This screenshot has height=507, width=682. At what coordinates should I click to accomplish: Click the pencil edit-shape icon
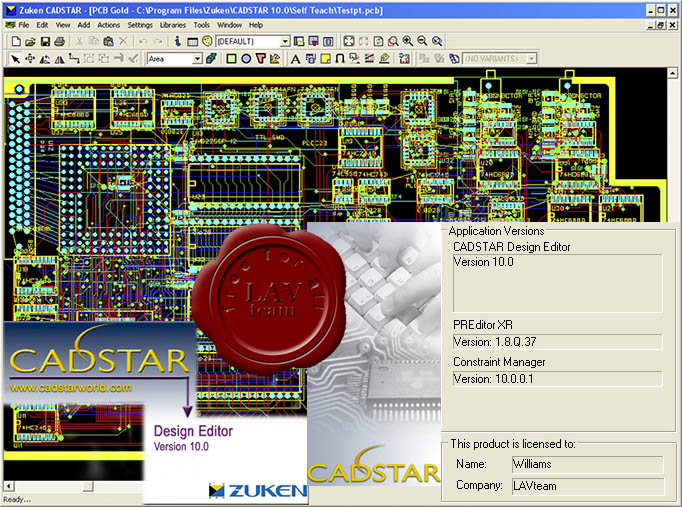(275, 58)
